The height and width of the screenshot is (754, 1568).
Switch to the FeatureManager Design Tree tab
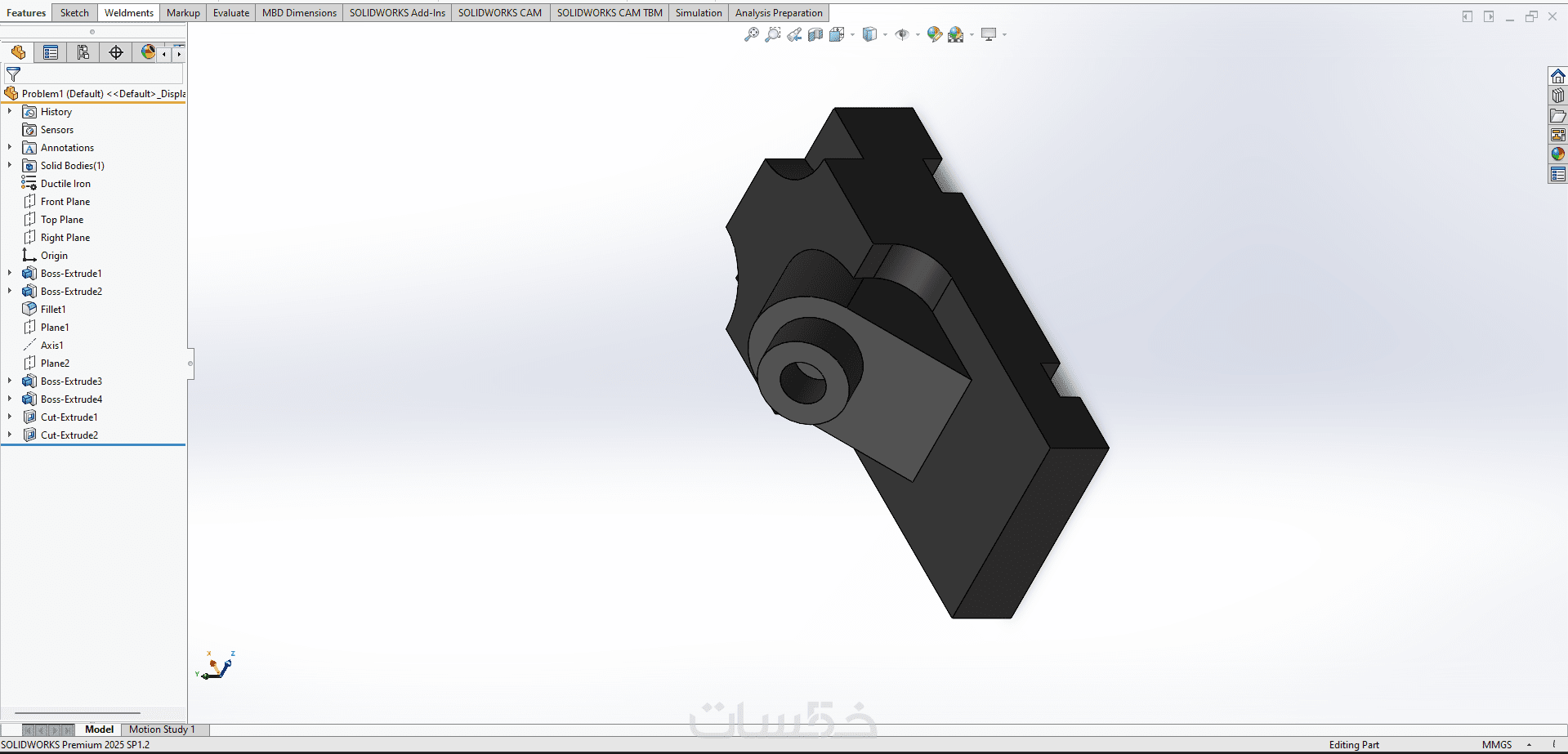pos(18,52)
